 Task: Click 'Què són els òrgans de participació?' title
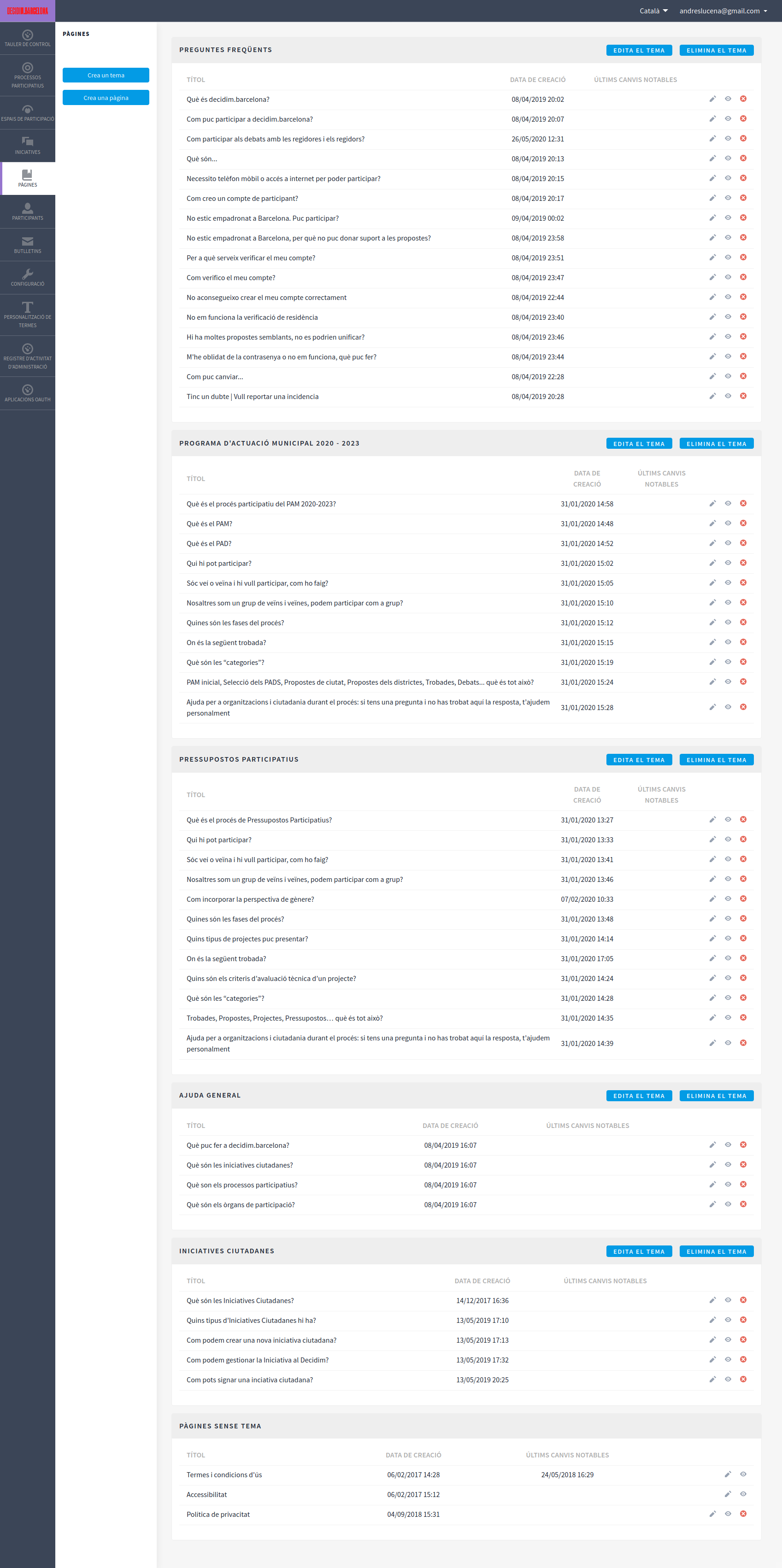click(x=241, y=1204)
